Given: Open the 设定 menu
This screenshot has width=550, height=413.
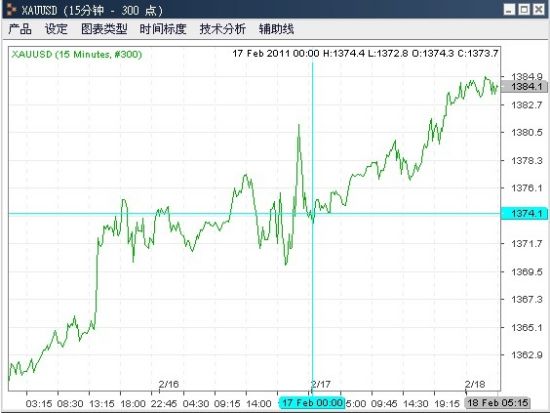Looking at the screenshot, I should click(56, 29).
